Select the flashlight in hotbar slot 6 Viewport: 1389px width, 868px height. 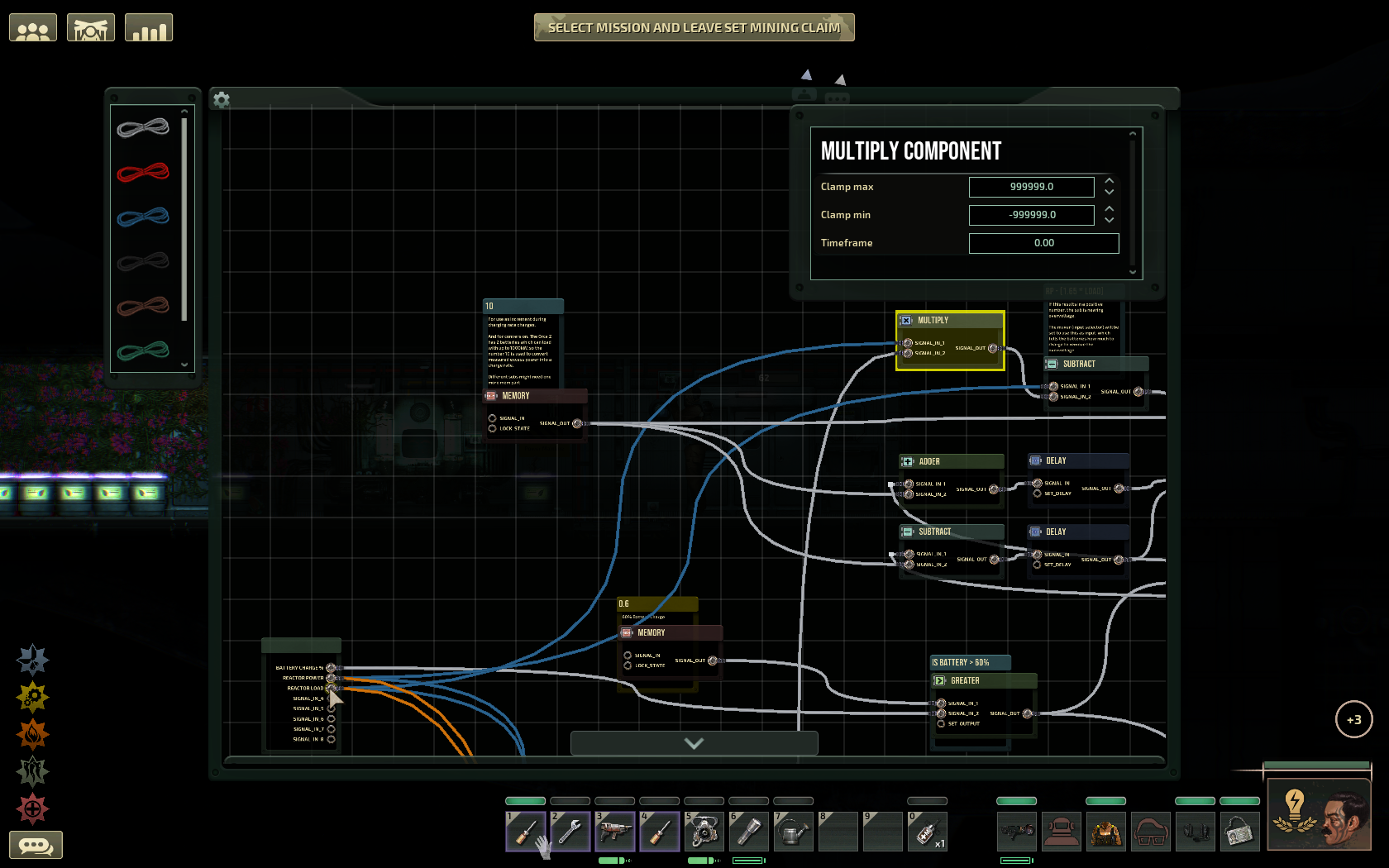tap(749, 831)
